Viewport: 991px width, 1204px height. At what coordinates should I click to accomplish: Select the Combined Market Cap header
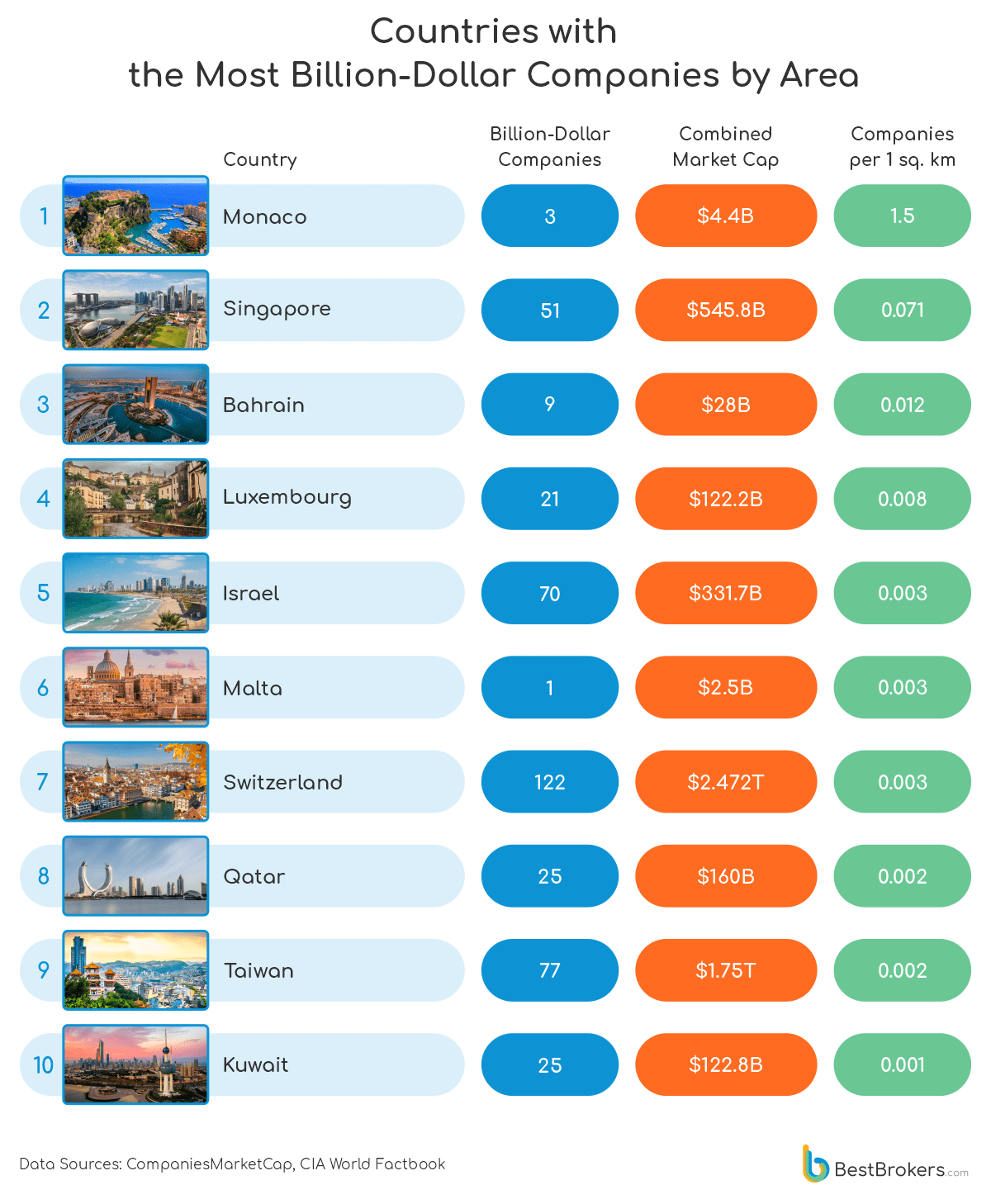(726, 147)
